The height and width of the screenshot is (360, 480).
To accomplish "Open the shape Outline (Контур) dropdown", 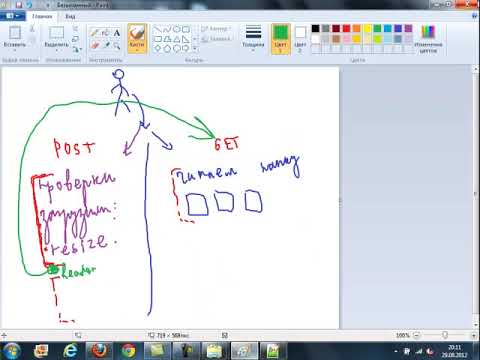I will pos(216,29).
